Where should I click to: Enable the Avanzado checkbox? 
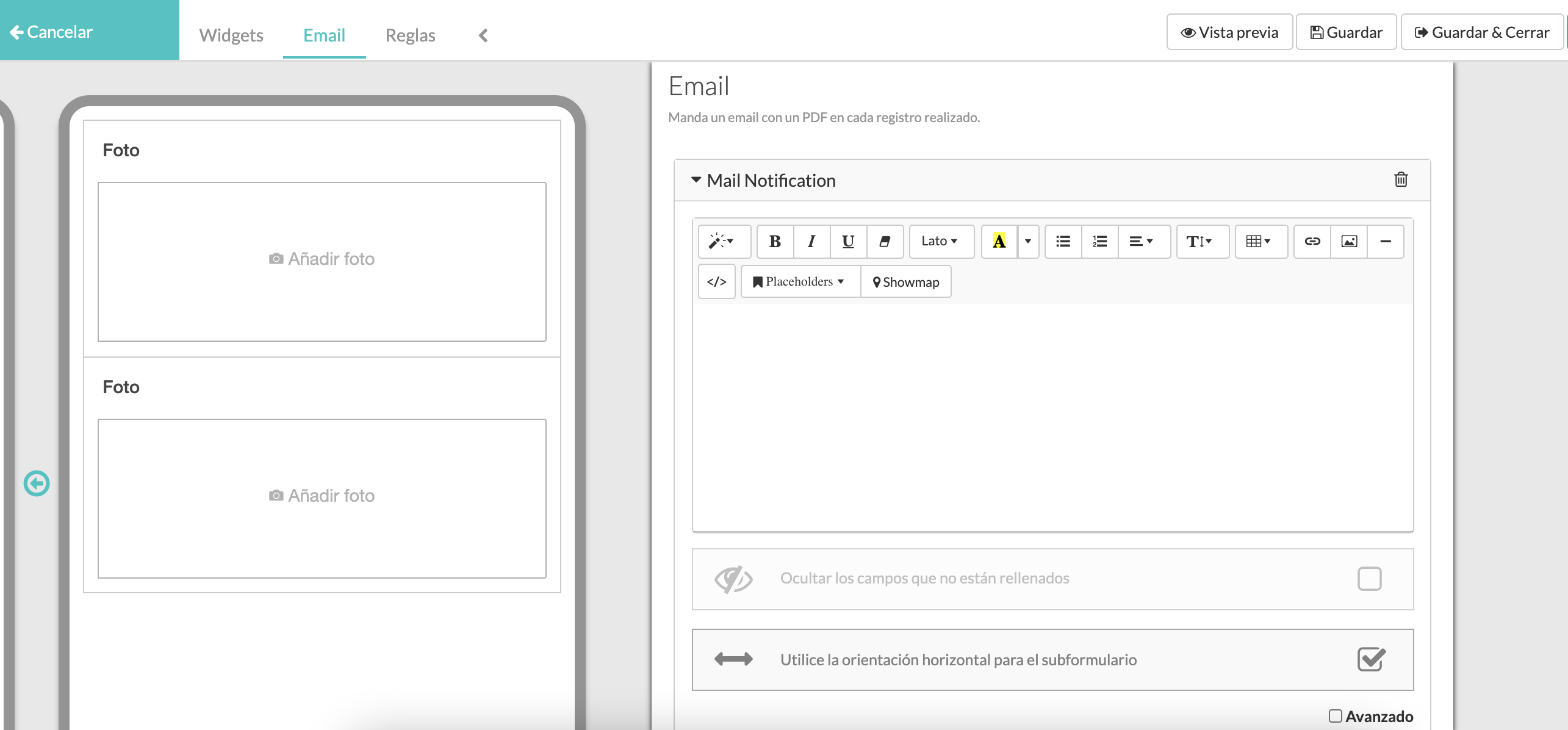1332,716
